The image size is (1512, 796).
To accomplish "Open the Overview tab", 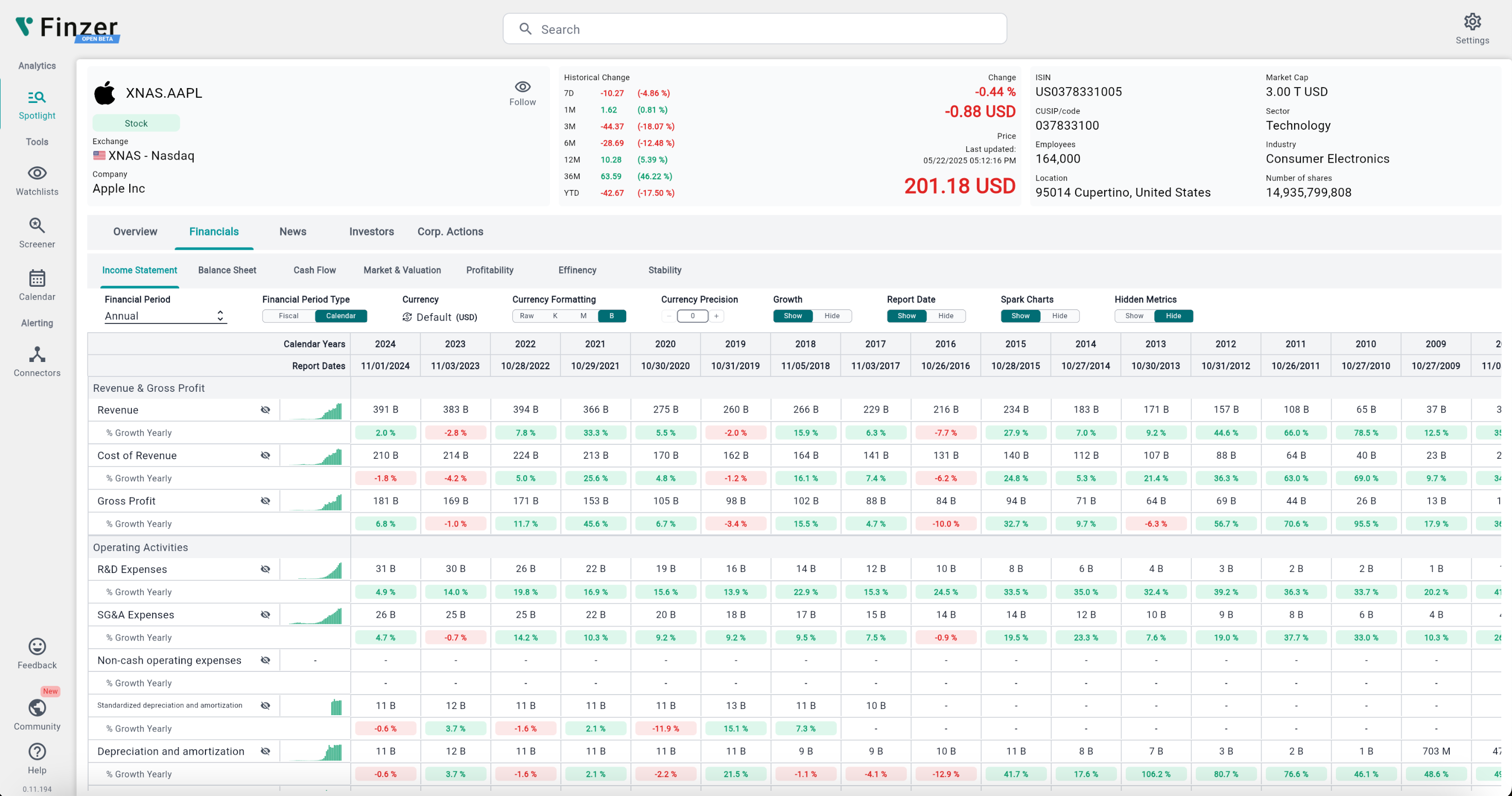I will (x=135, y=231).
